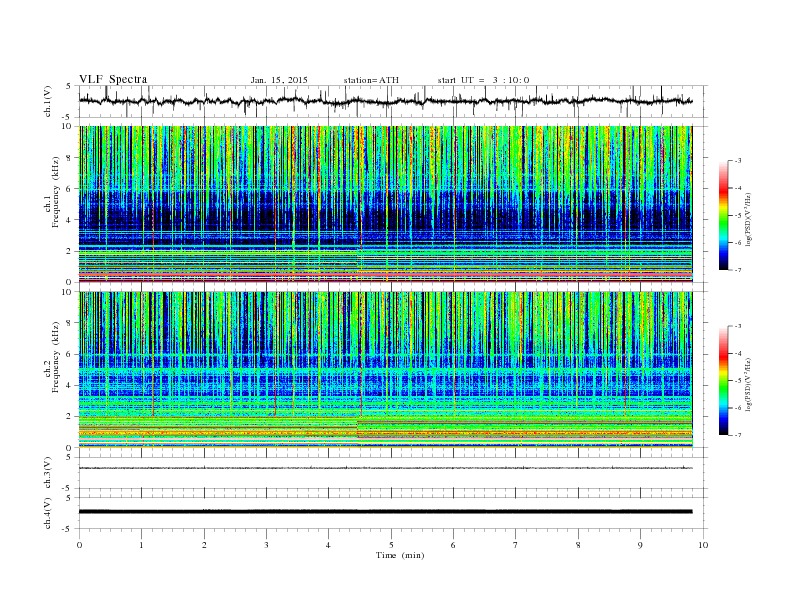
Task: Click the time axis tick label "9"
Action: (x=640, y=545)
